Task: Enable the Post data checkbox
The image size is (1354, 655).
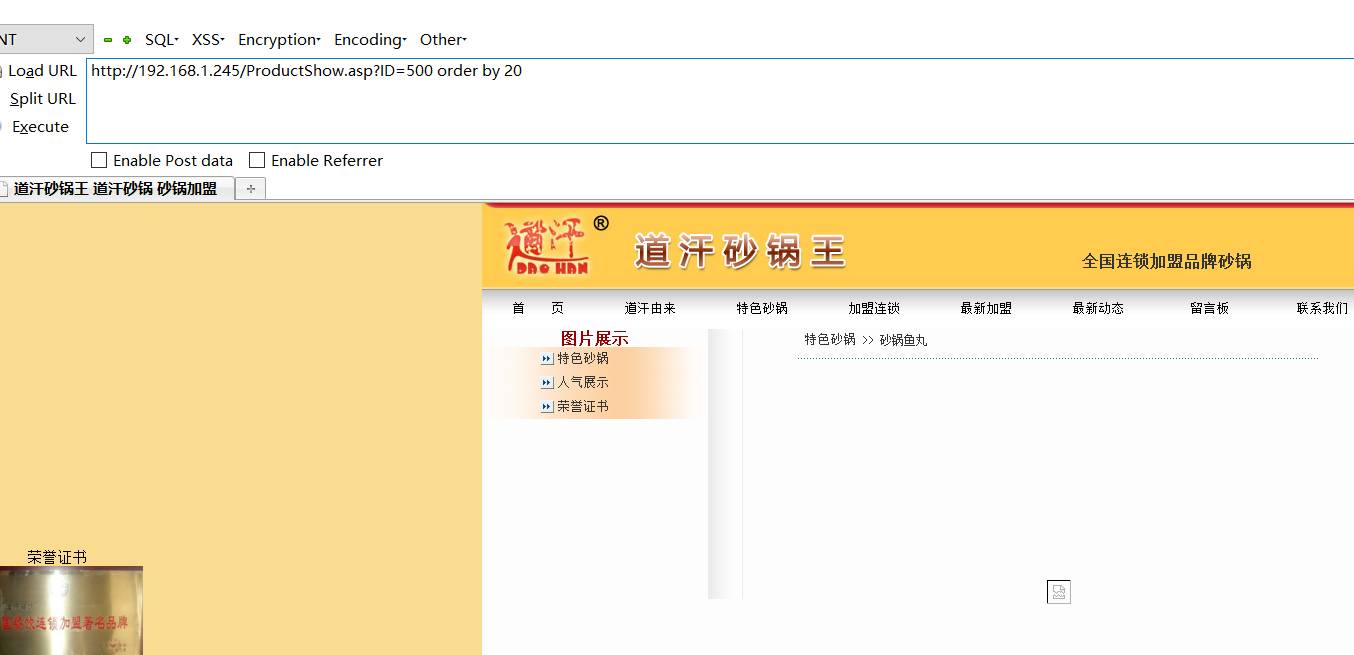Action: 99,160
